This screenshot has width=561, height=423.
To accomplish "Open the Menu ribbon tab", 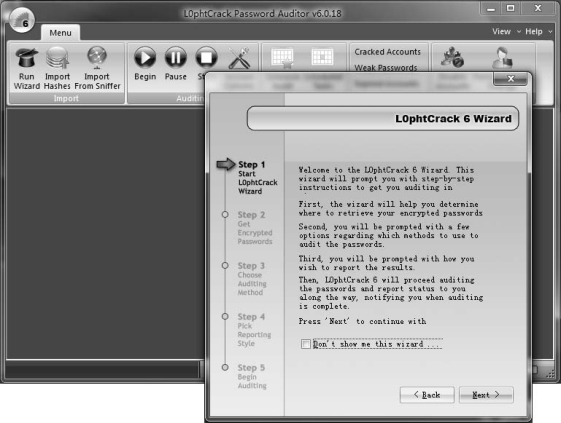I will pyautogui.click(x=60, y=33).
